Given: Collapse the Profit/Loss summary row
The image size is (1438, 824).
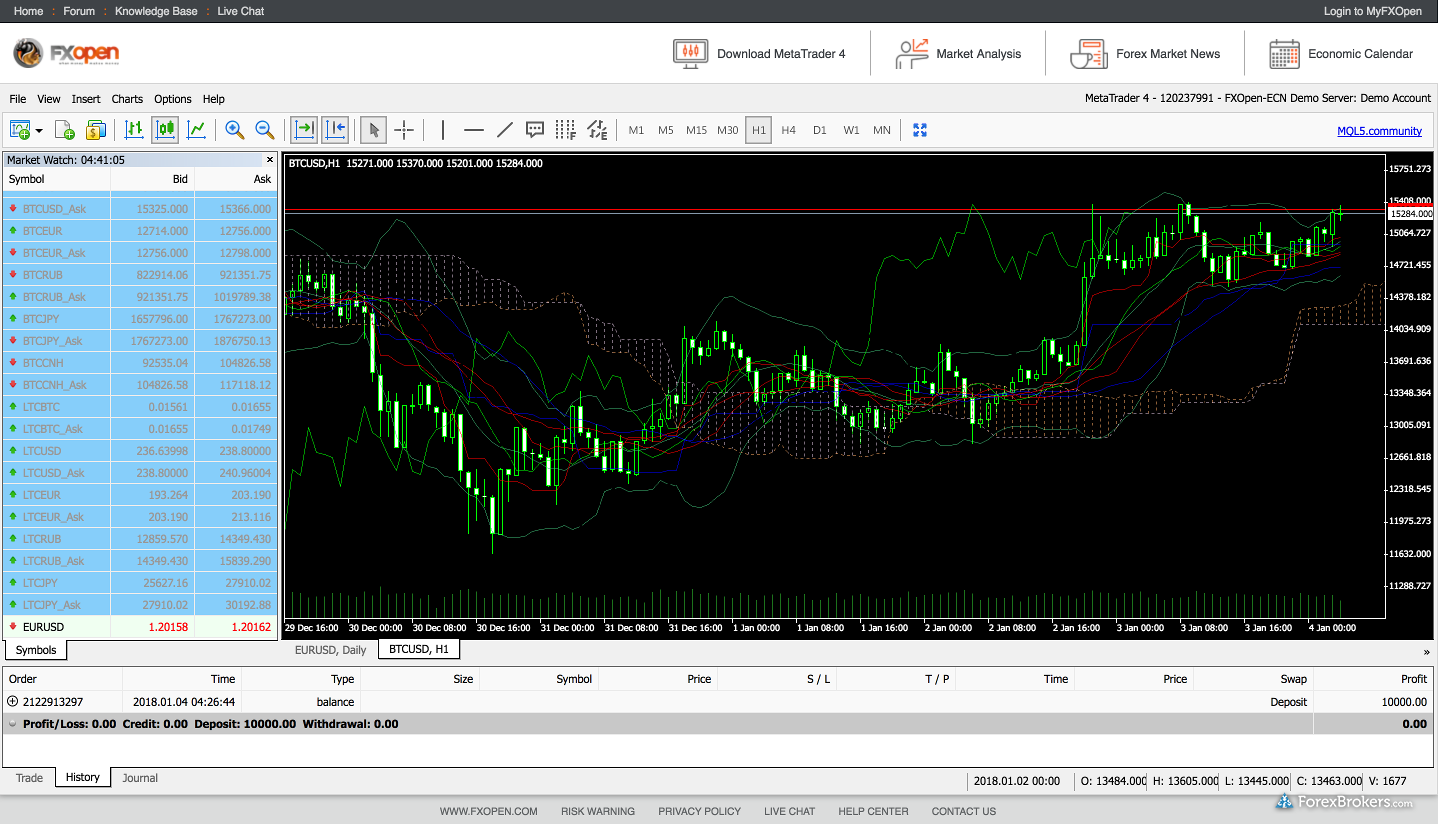Looking at the screenshot, I should pos(12,724).
